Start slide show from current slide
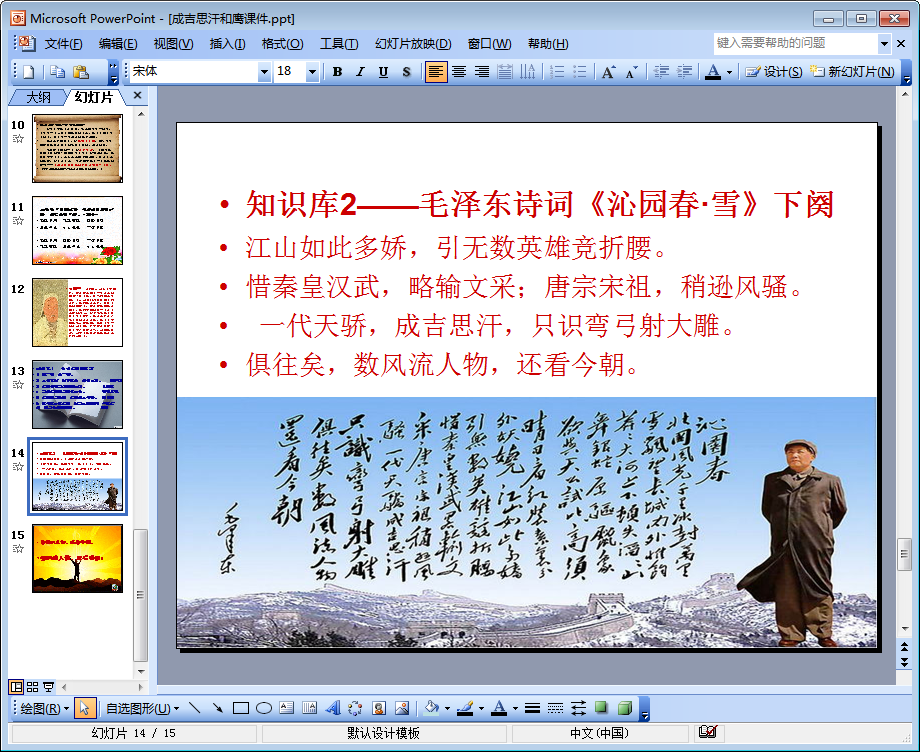This screenshot has height=752, width=920. [x=49, y=686]
